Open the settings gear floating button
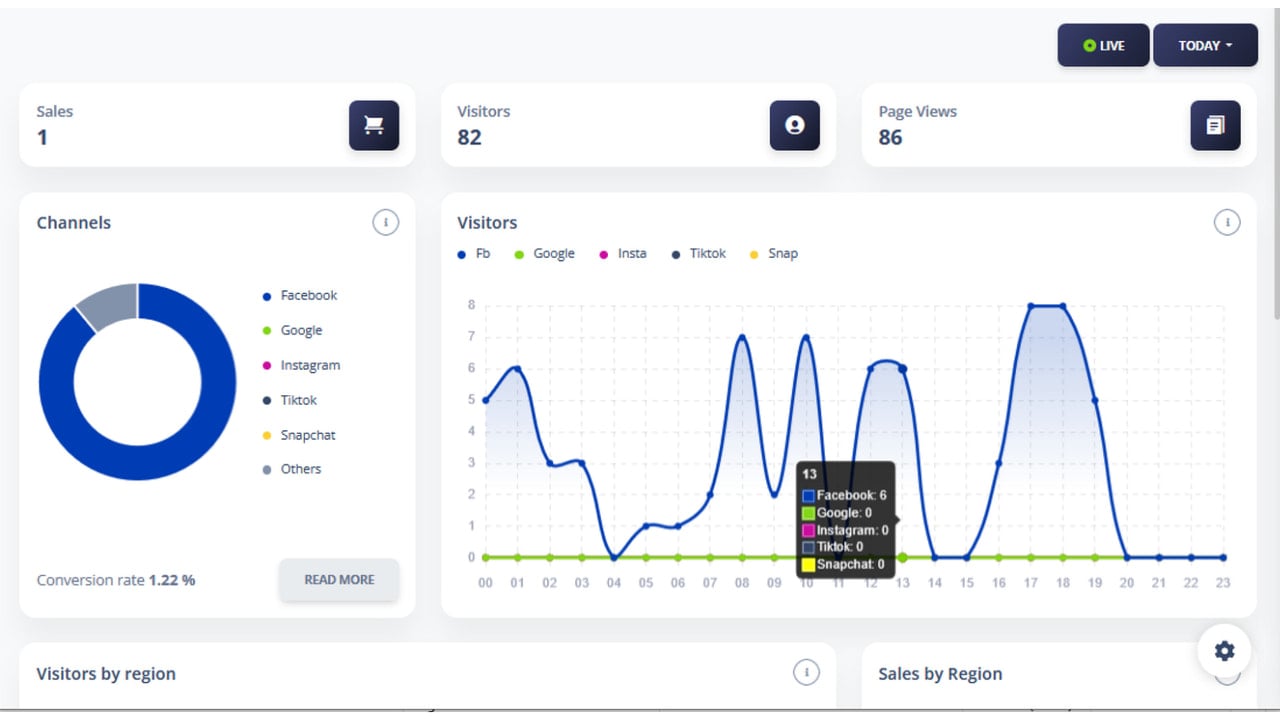Screen dimensions: 1280x720 (1225, 651)
